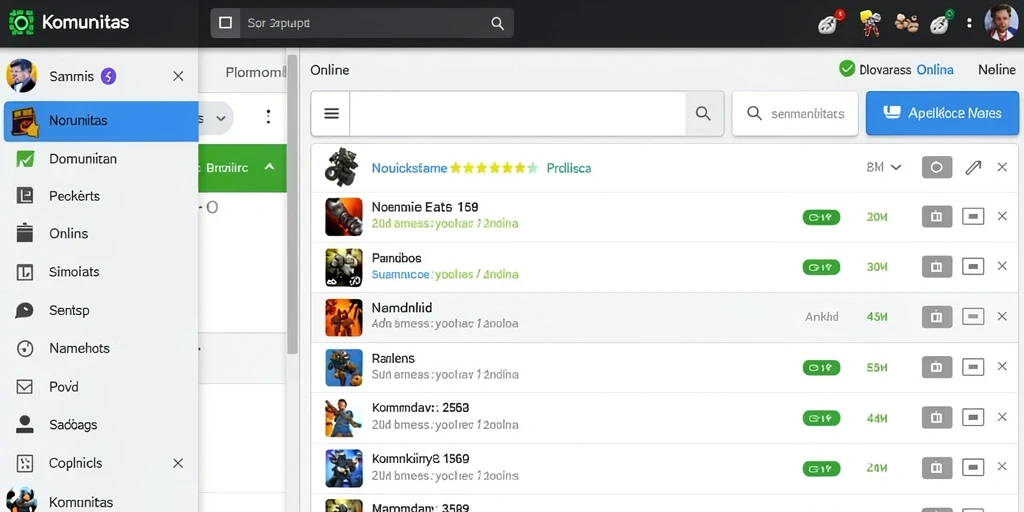The height and width of the screenshot is (512, 1024).
Task: Close the Coplnicls sidebar entry
Action: (178, 463)
